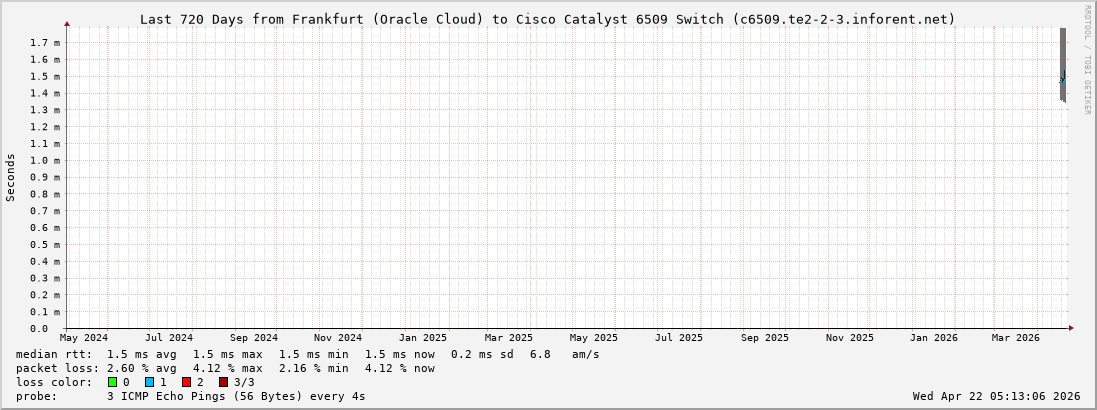Select the Jul 2025 time axis label

[678, 338]
